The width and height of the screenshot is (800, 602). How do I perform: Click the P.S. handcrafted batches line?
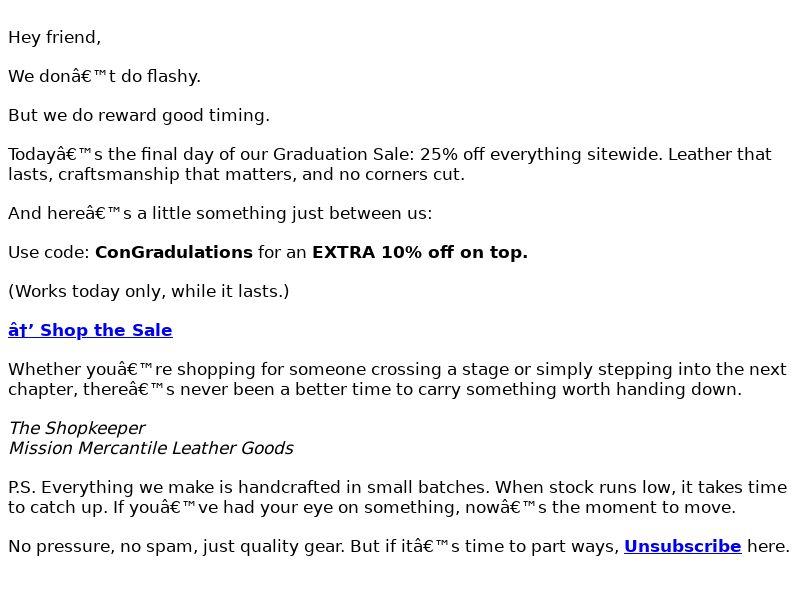(x=397, y=487)
